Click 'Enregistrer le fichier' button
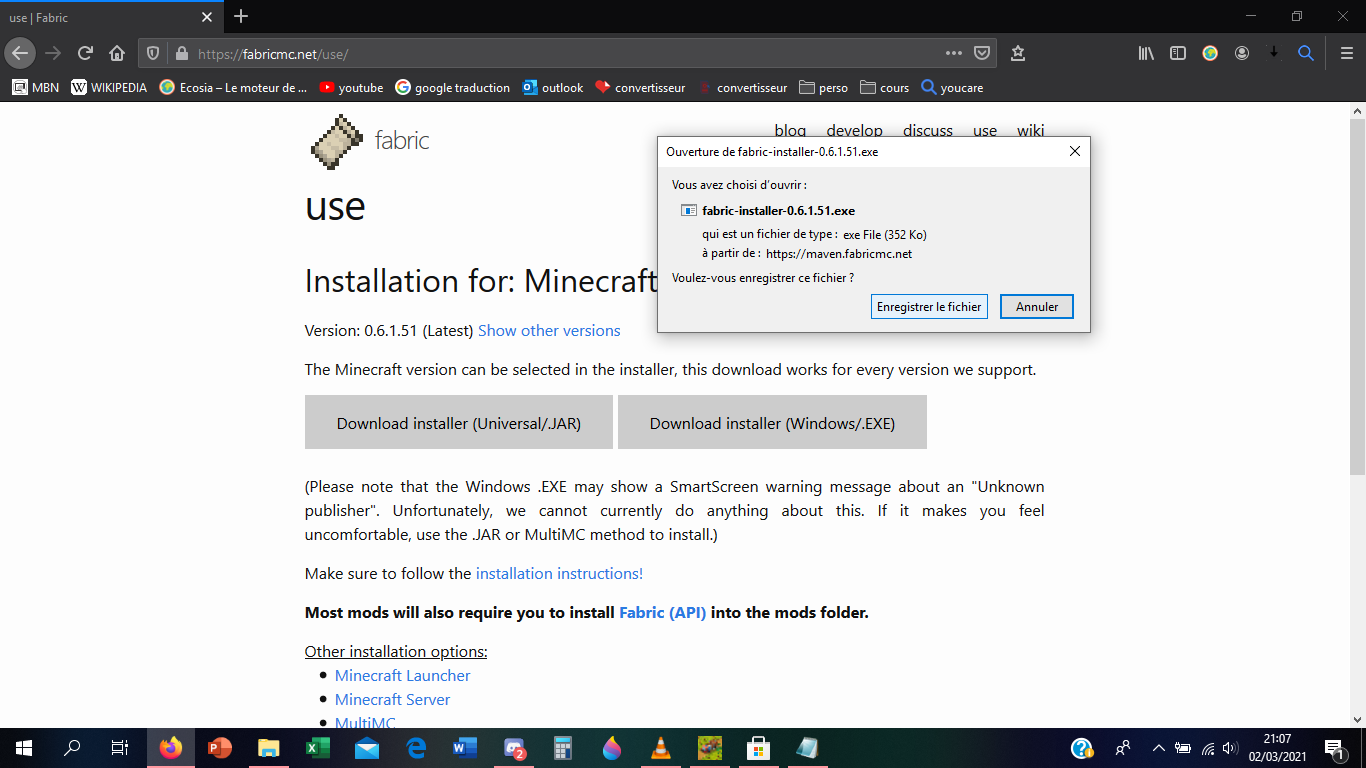 pos(929,307)
